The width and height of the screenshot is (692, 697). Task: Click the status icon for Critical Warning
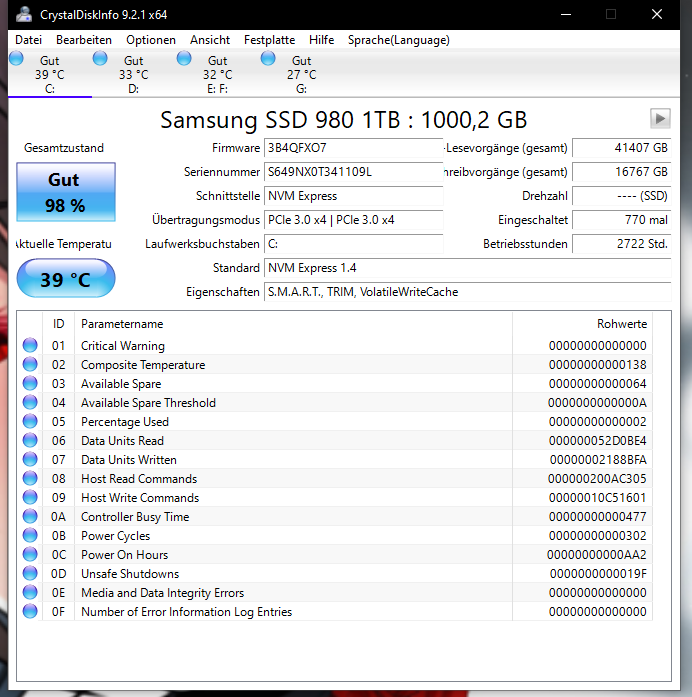click(30, 345)
